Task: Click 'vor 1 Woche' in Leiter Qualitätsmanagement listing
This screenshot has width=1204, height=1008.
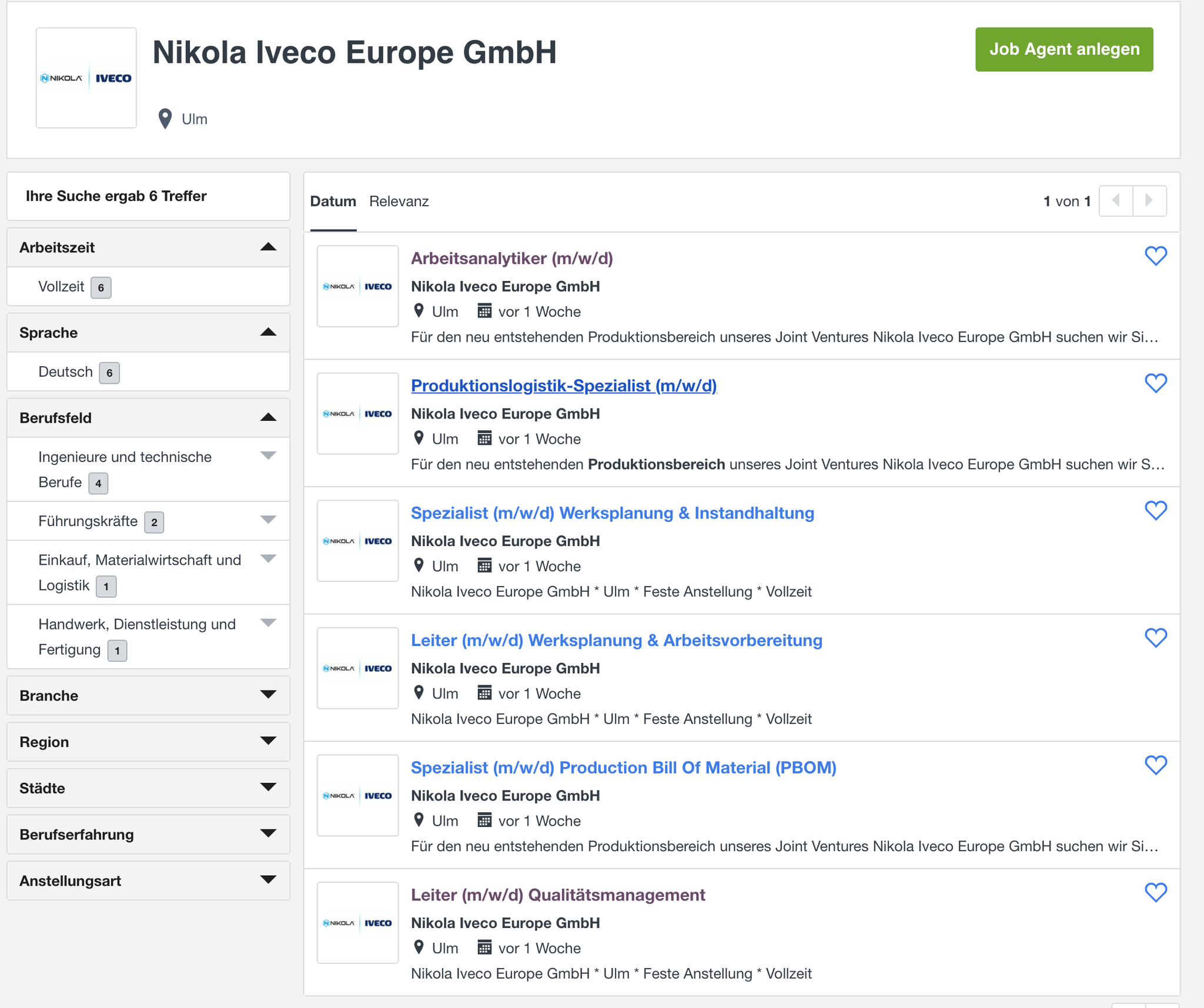Action: pos(540,948)
